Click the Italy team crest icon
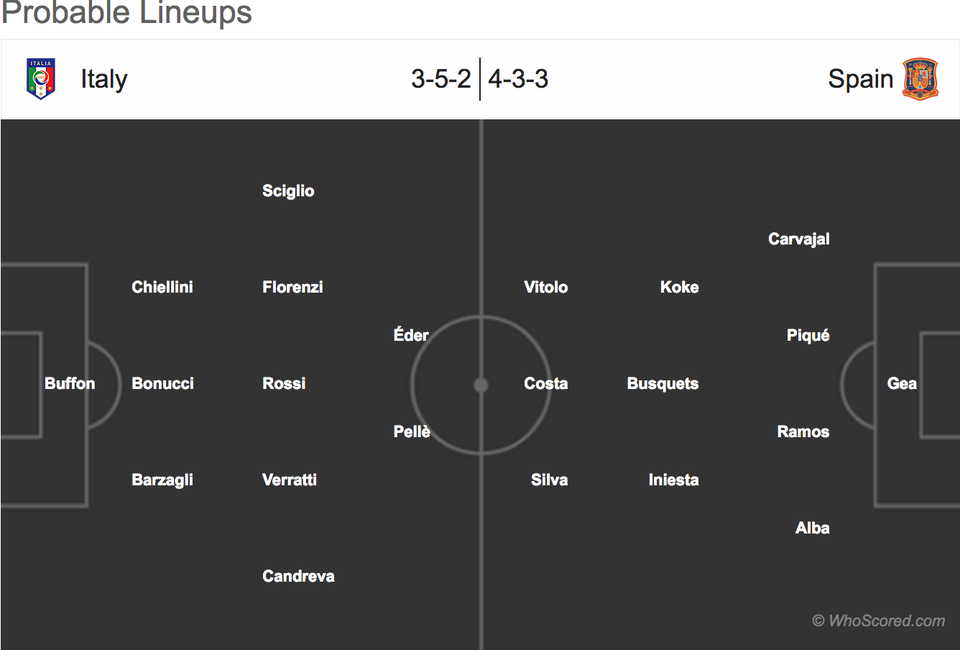The width and height of the screenshot is (960, 650). tap(41, 79)
